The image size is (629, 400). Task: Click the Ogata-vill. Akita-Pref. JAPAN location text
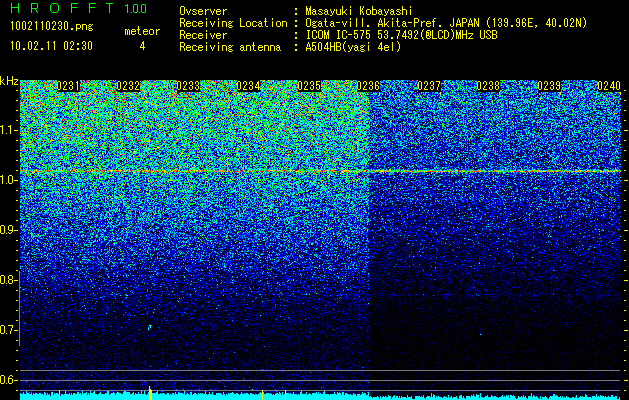446,23
